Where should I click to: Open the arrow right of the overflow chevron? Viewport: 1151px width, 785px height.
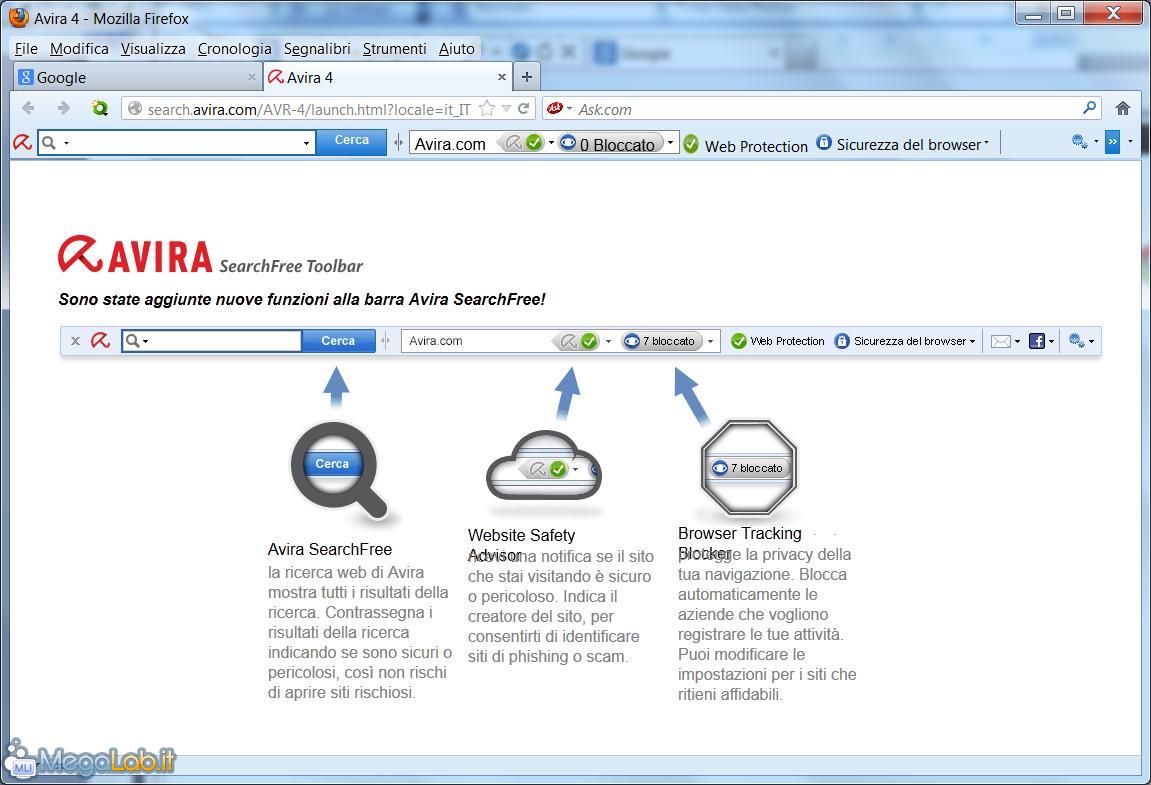point(1130,142)
